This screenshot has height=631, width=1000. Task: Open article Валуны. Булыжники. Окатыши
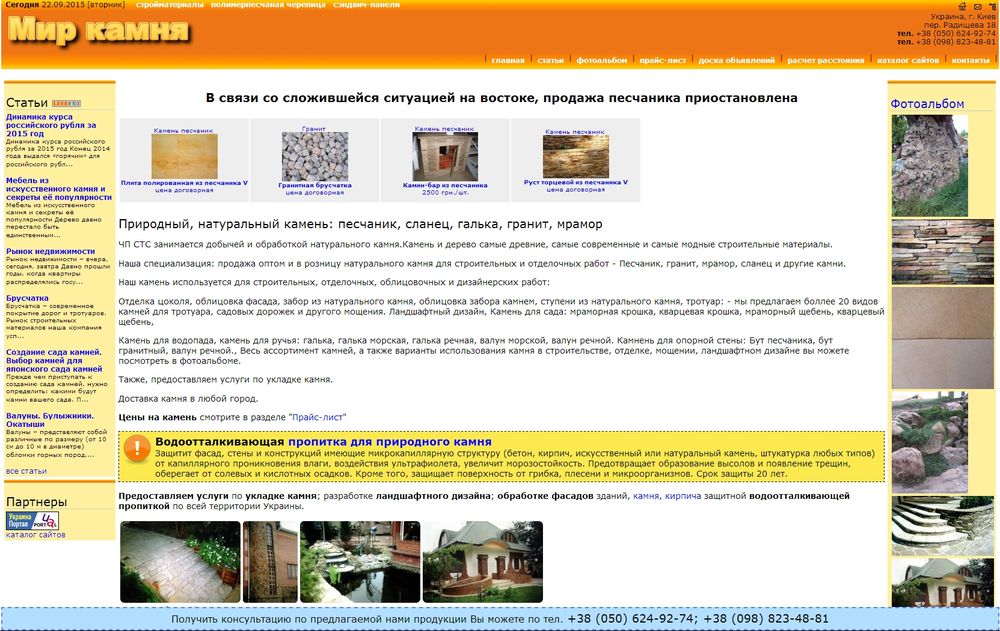click(x=50, y=420)
